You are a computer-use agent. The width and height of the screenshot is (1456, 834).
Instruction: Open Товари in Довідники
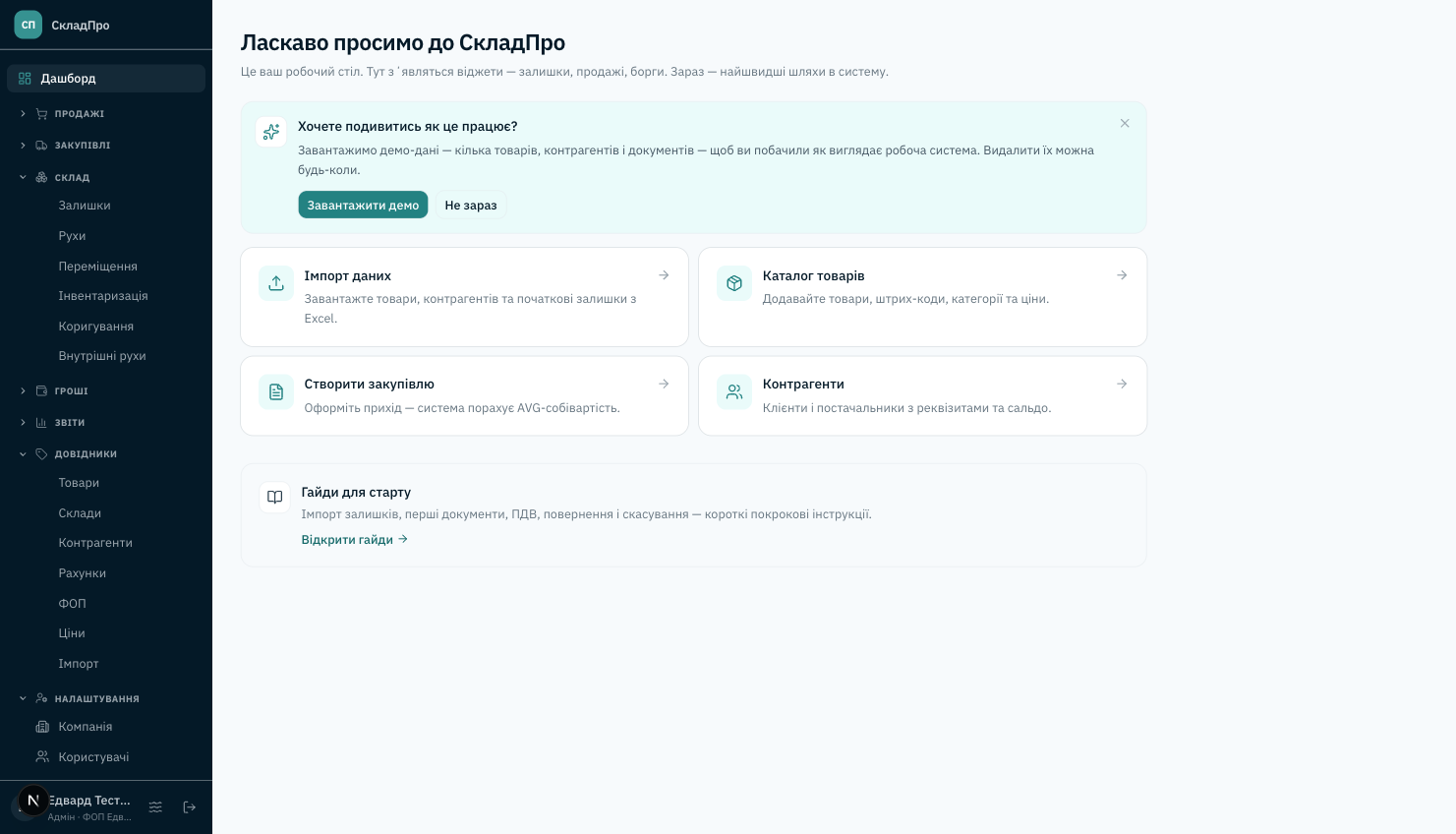pyautogui.click(x=79, y=483)
